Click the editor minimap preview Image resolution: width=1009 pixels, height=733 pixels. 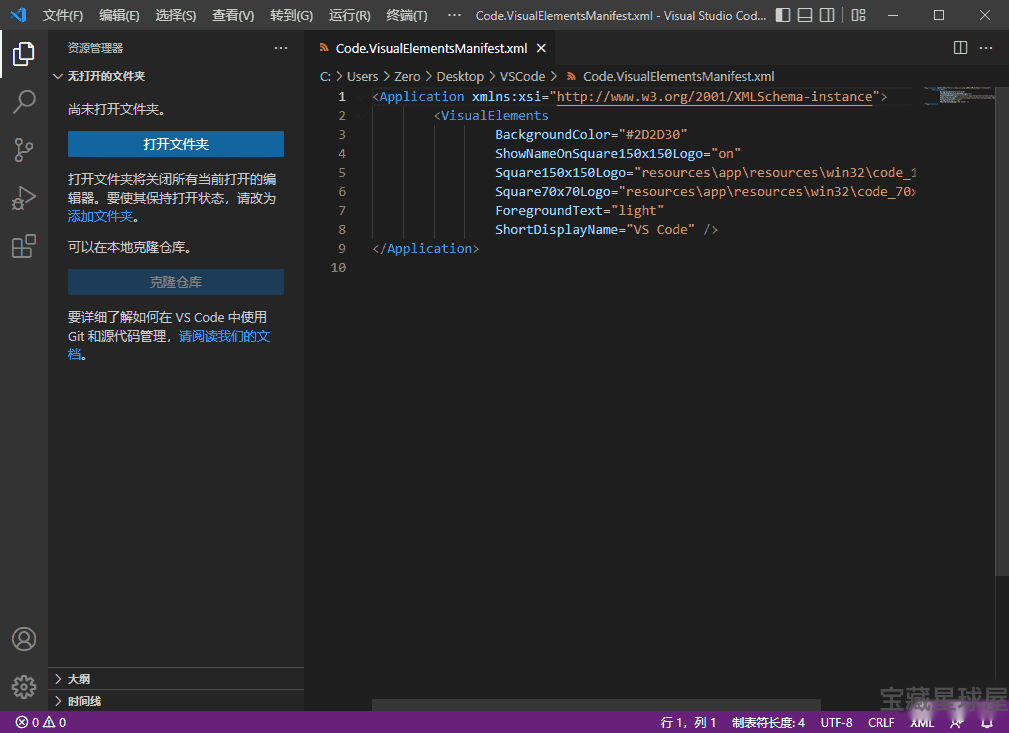click(959, 97)
